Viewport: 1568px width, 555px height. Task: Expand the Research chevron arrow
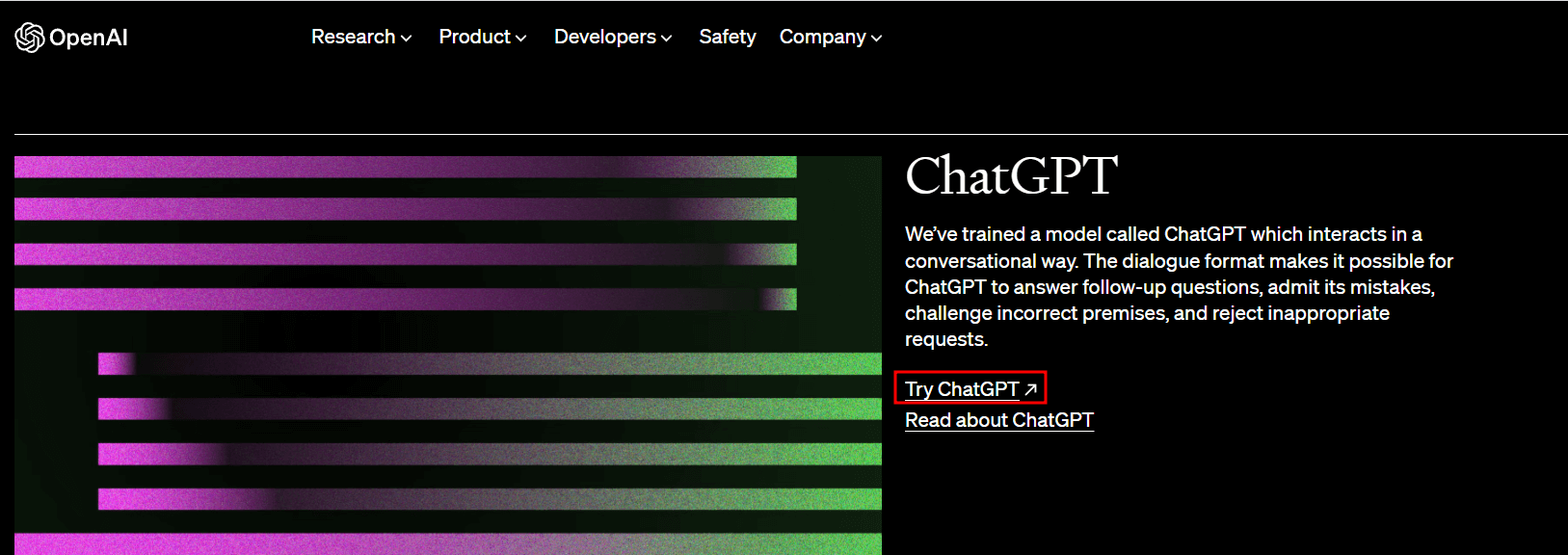(x=407, y=39)
